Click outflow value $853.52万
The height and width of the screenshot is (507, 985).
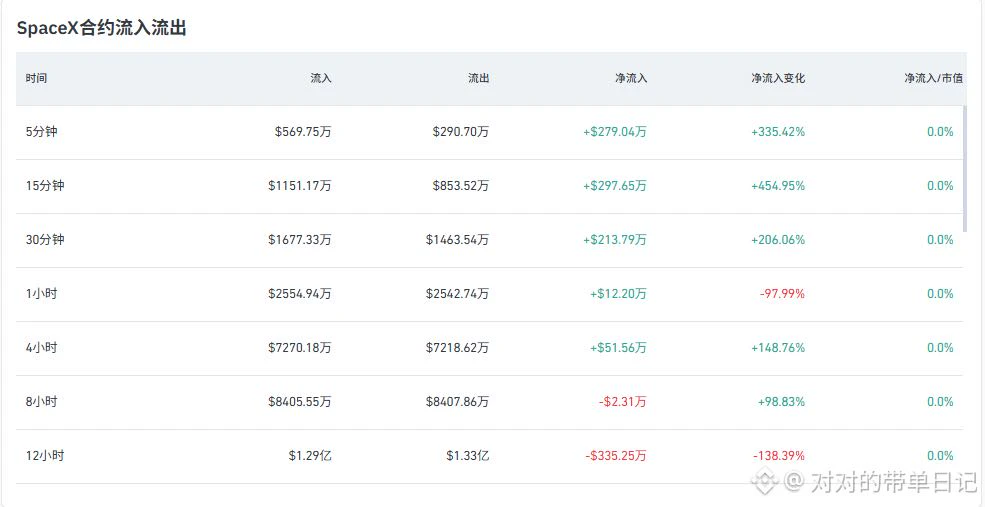[460, 186]
